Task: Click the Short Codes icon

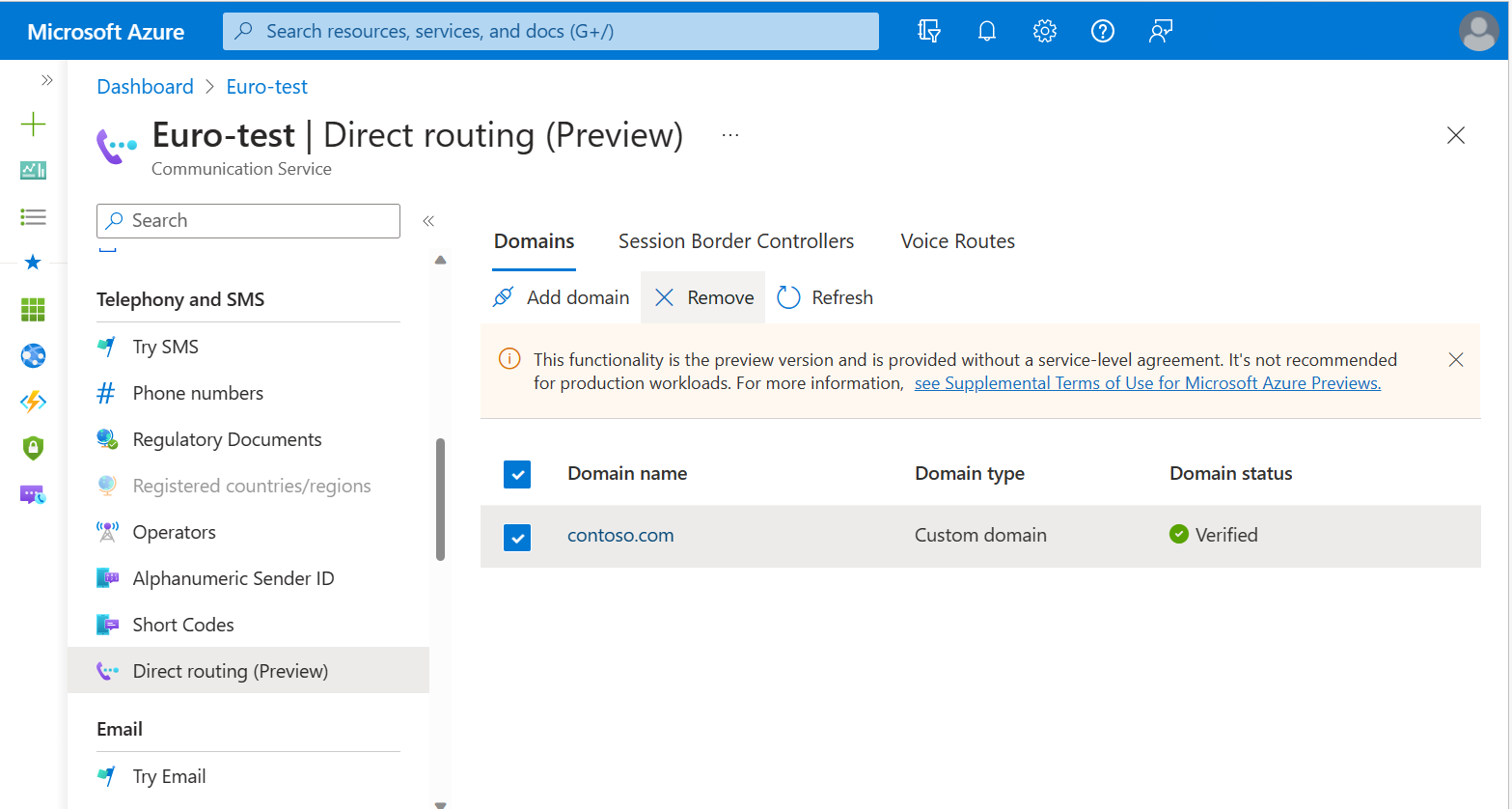Action: click(x=107, y=625)
